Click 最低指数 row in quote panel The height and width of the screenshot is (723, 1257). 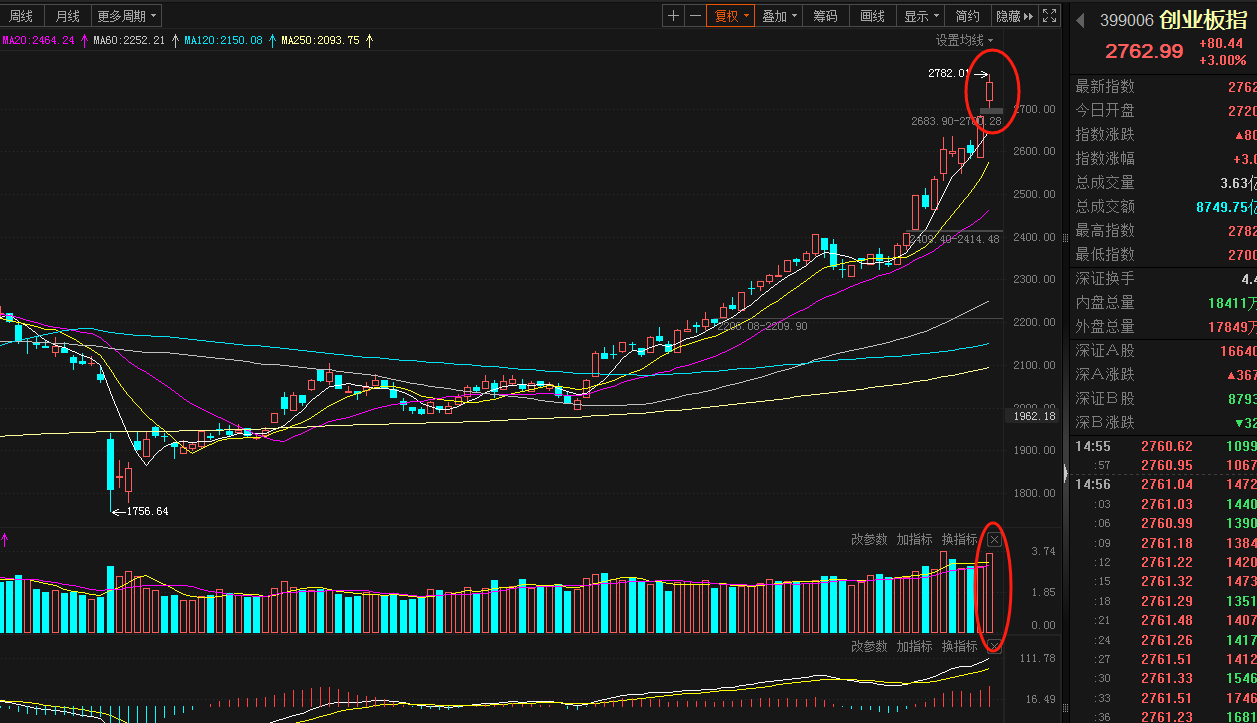click(x=1165, y=254)
